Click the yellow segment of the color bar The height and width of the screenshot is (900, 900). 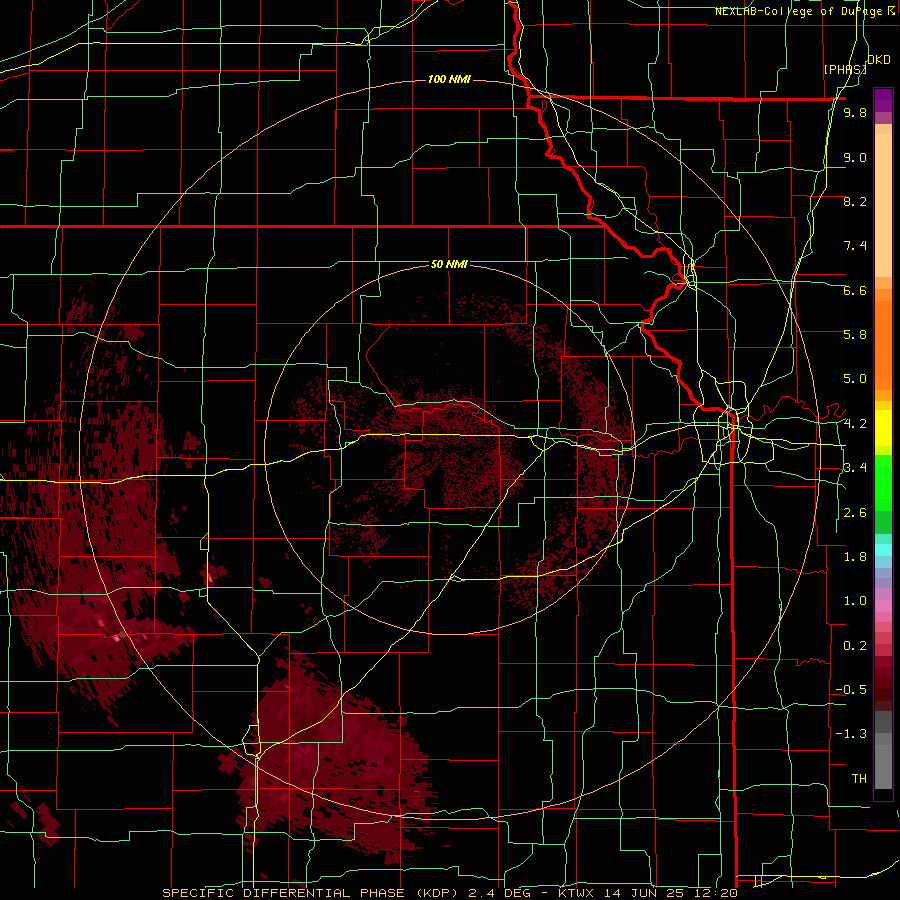883,428
